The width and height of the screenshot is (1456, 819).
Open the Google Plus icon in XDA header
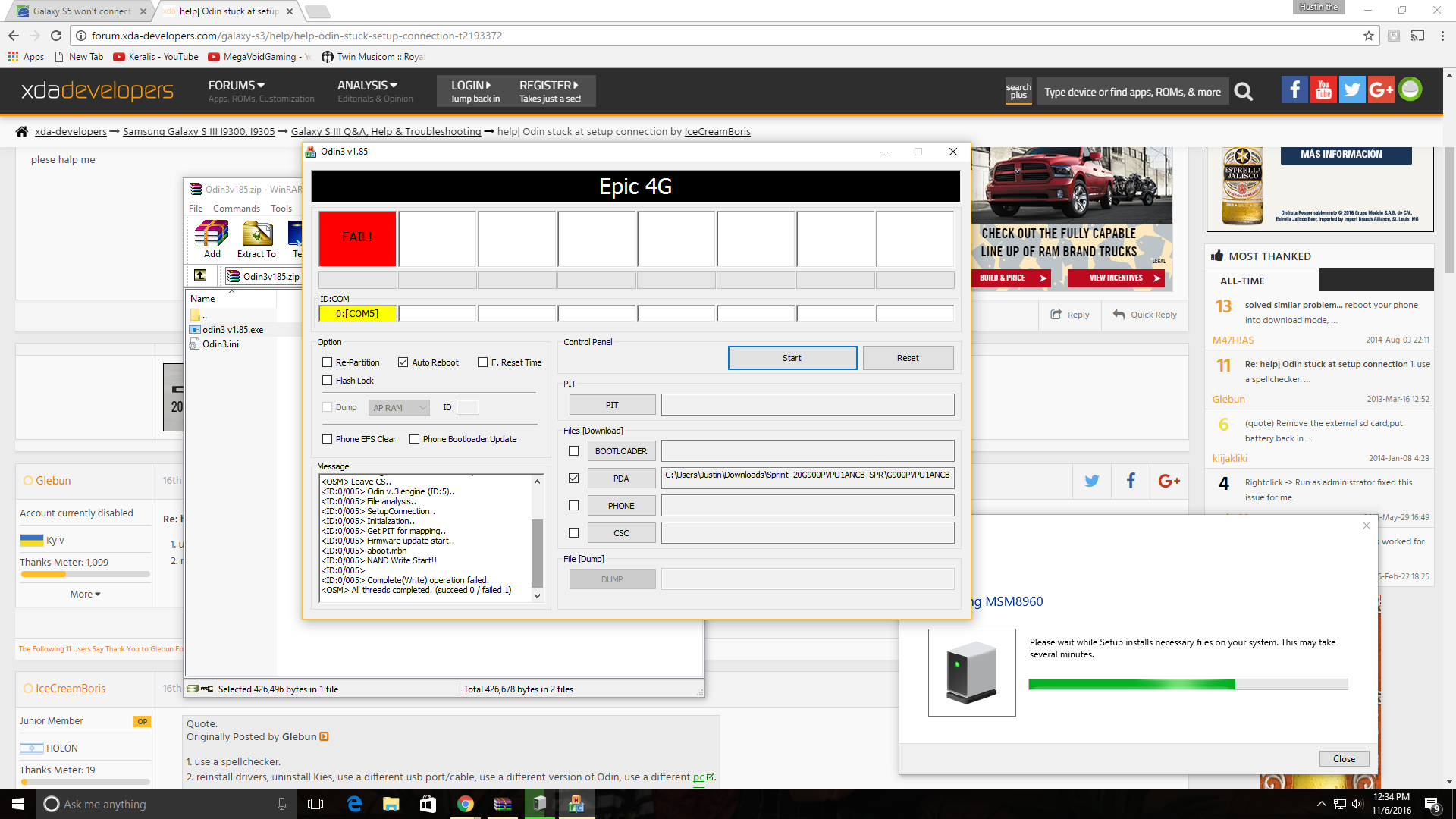[x=1381, y=90]
